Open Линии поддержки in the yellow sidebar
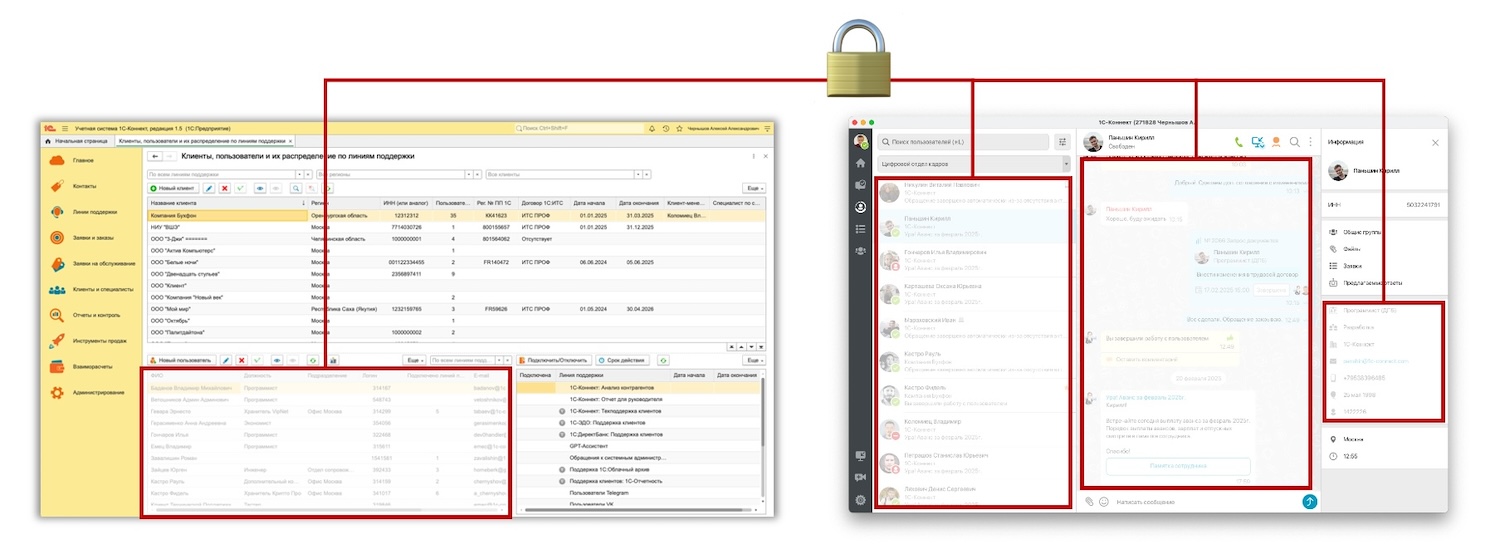Viewport: 1500px width, 559px height. 94,212
